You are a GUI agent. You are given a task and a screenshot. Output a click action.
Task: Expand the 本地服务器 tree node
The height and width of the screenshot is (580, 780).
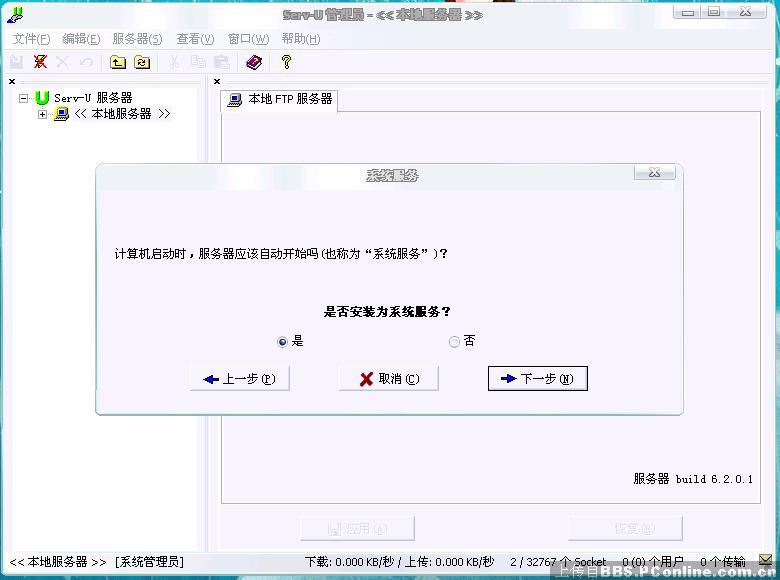pyautogui.click(x=43, y=114)
